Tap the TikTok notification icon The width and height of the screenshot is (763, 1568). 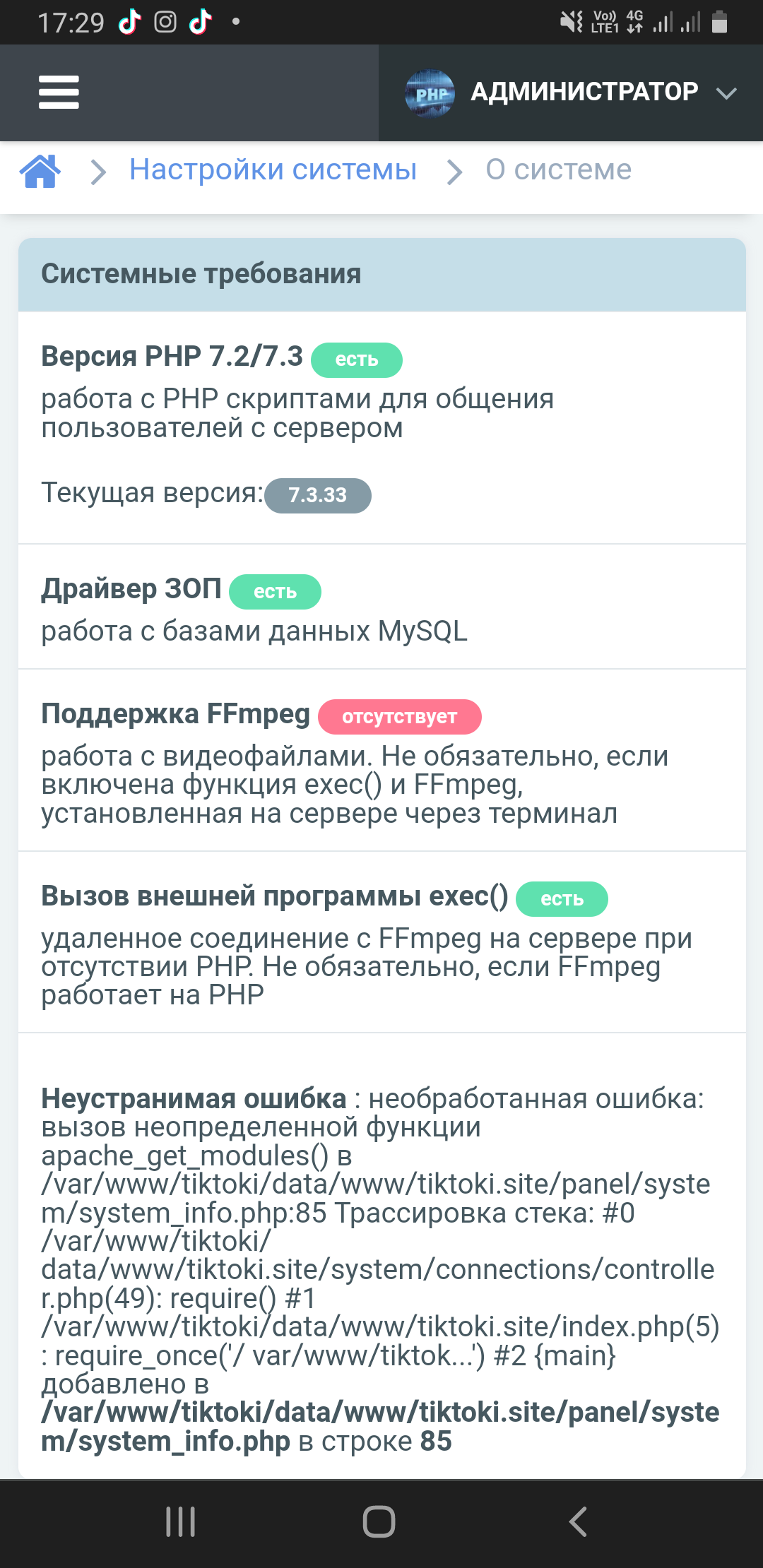point(130,23)
